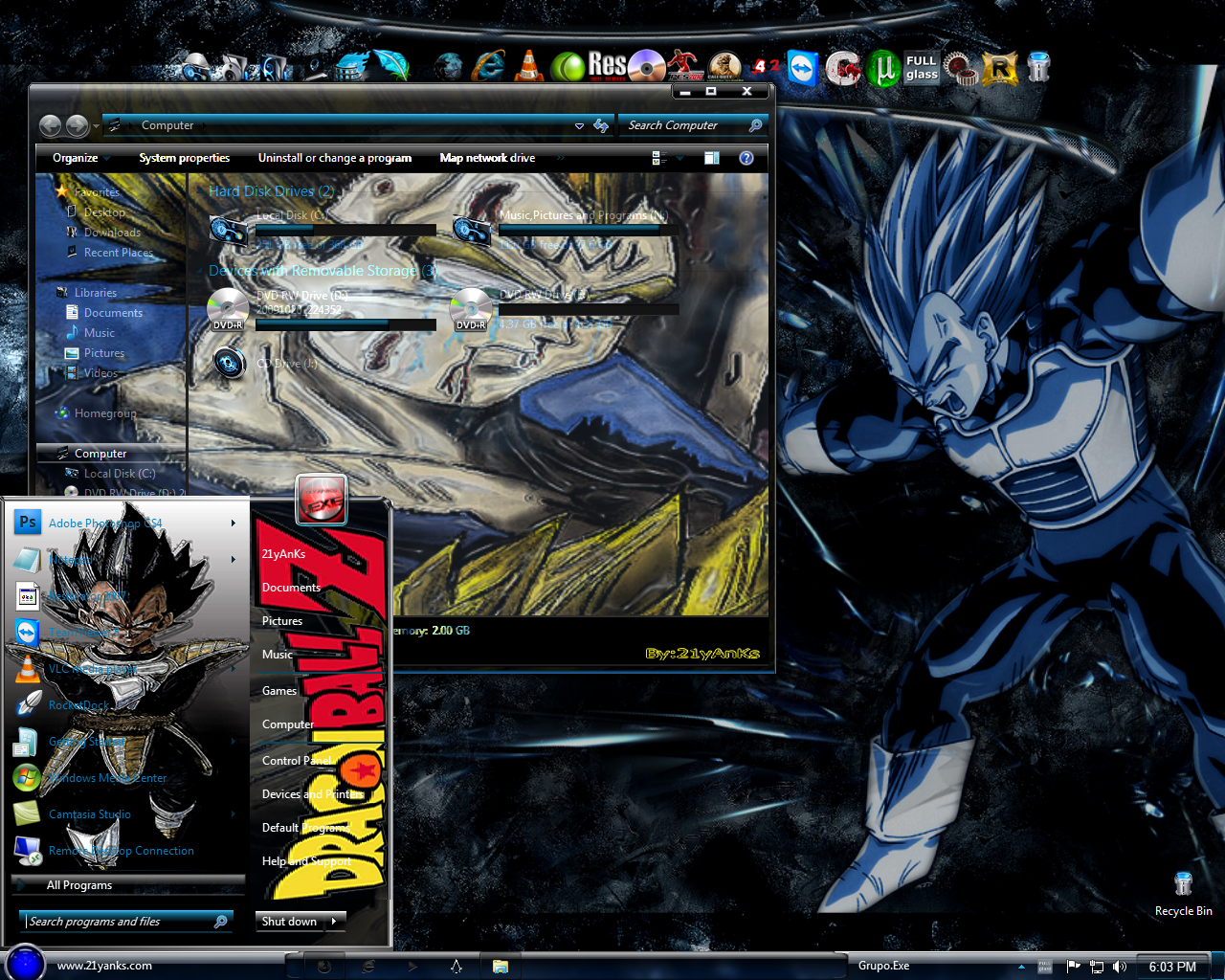Click the refresh button beside address bar
The image size is (1225, 980).
[601, 125]
